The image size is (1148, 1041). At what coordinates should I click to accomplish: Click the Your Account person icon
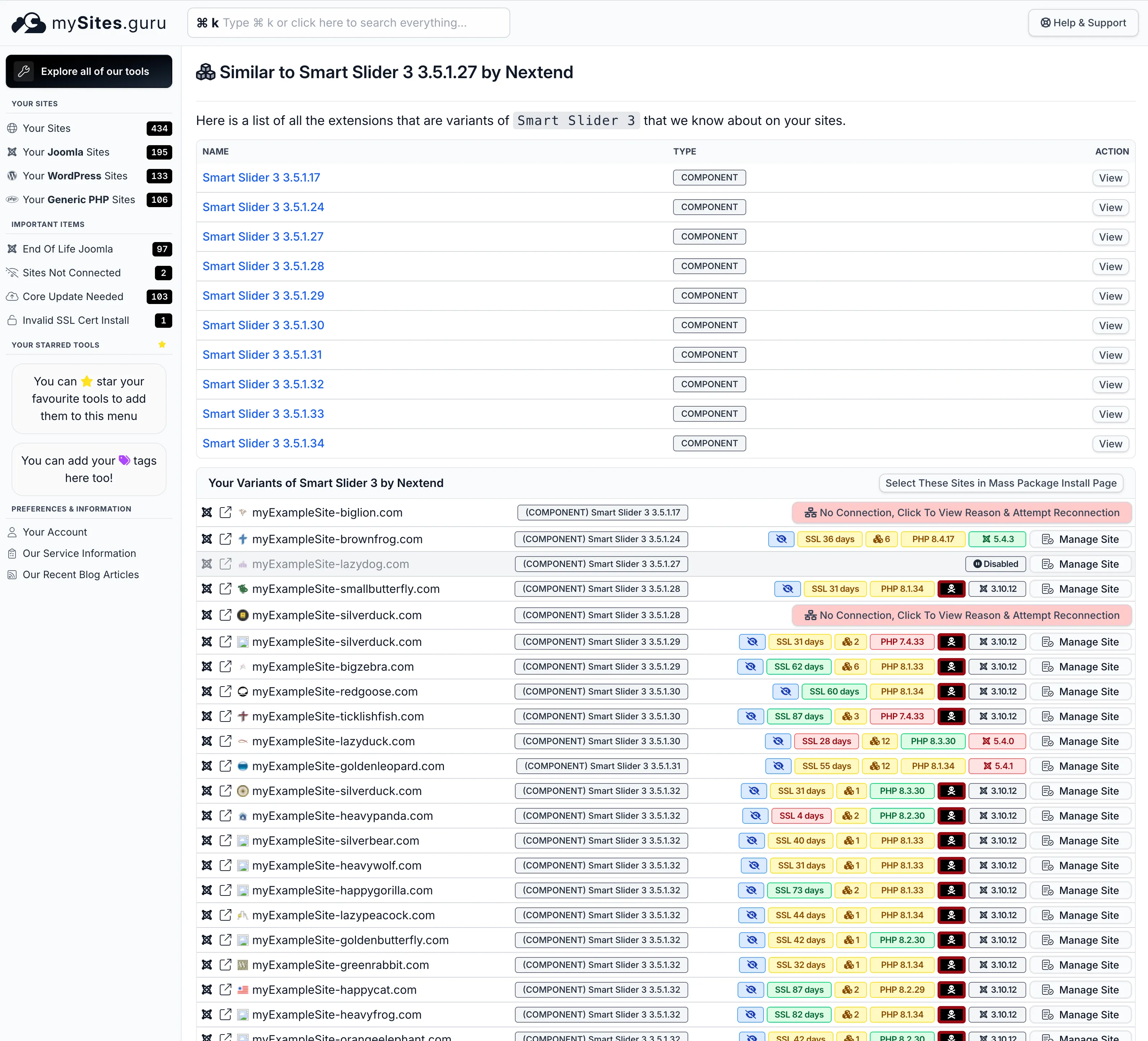click(13, 532)
